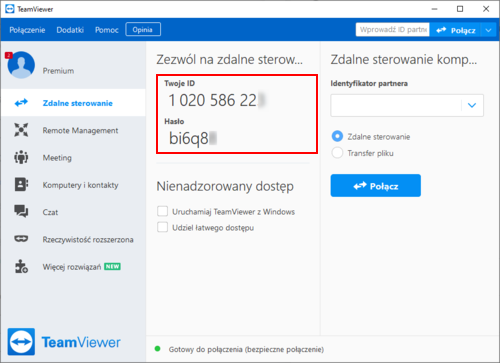
Task: Click the Premium account label
Action: click(58, 71)
